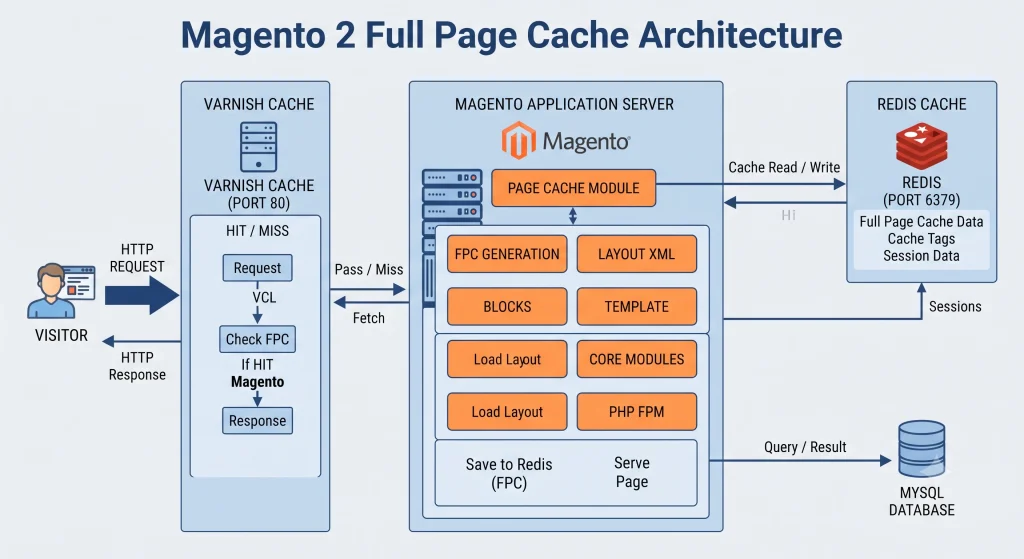Click the Session Data text
The image size is (1024, 559).
(x=921, y=256)
